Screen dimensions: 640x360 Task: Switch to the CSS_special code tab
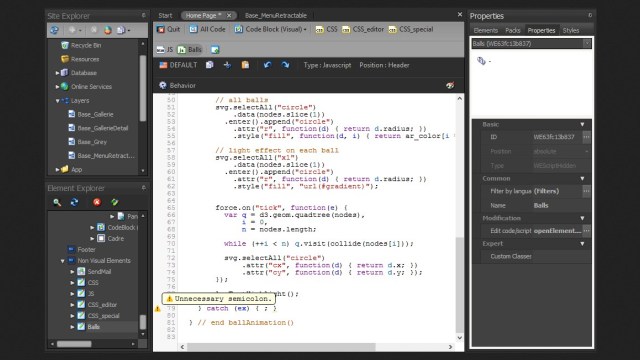(411, 29)
